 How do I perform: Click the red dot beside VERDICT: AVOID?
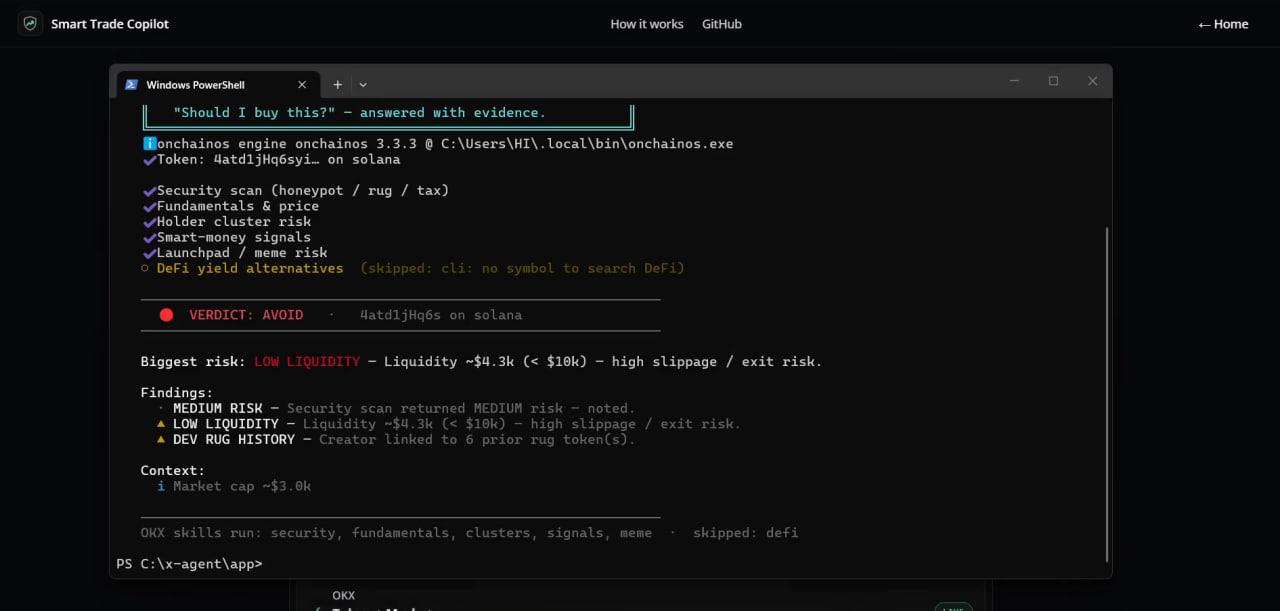[x=166, y=315]
